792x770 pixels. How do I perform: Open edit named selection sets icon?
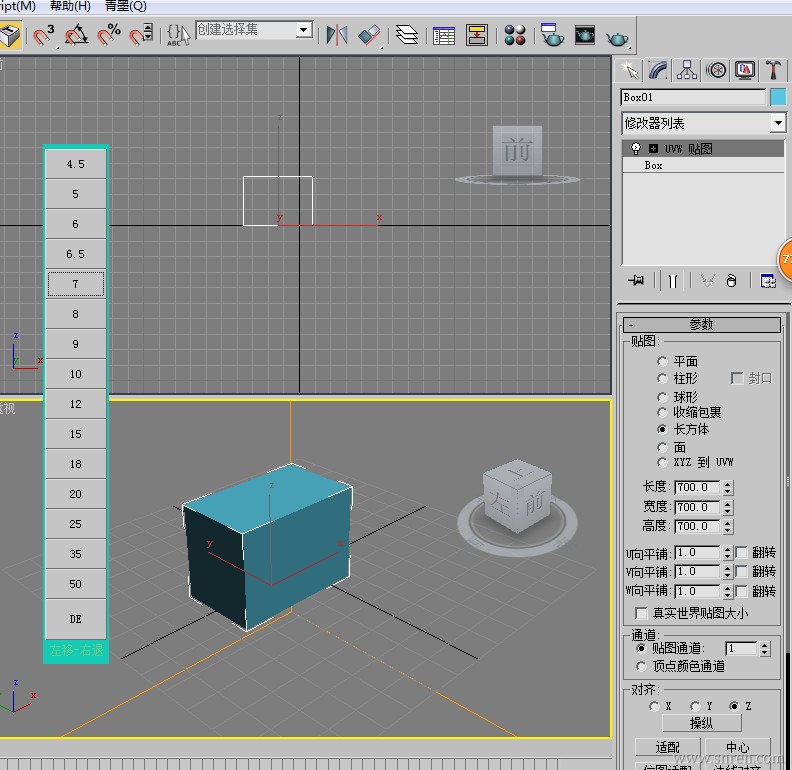pyautogui.click(x=178, y=35)
